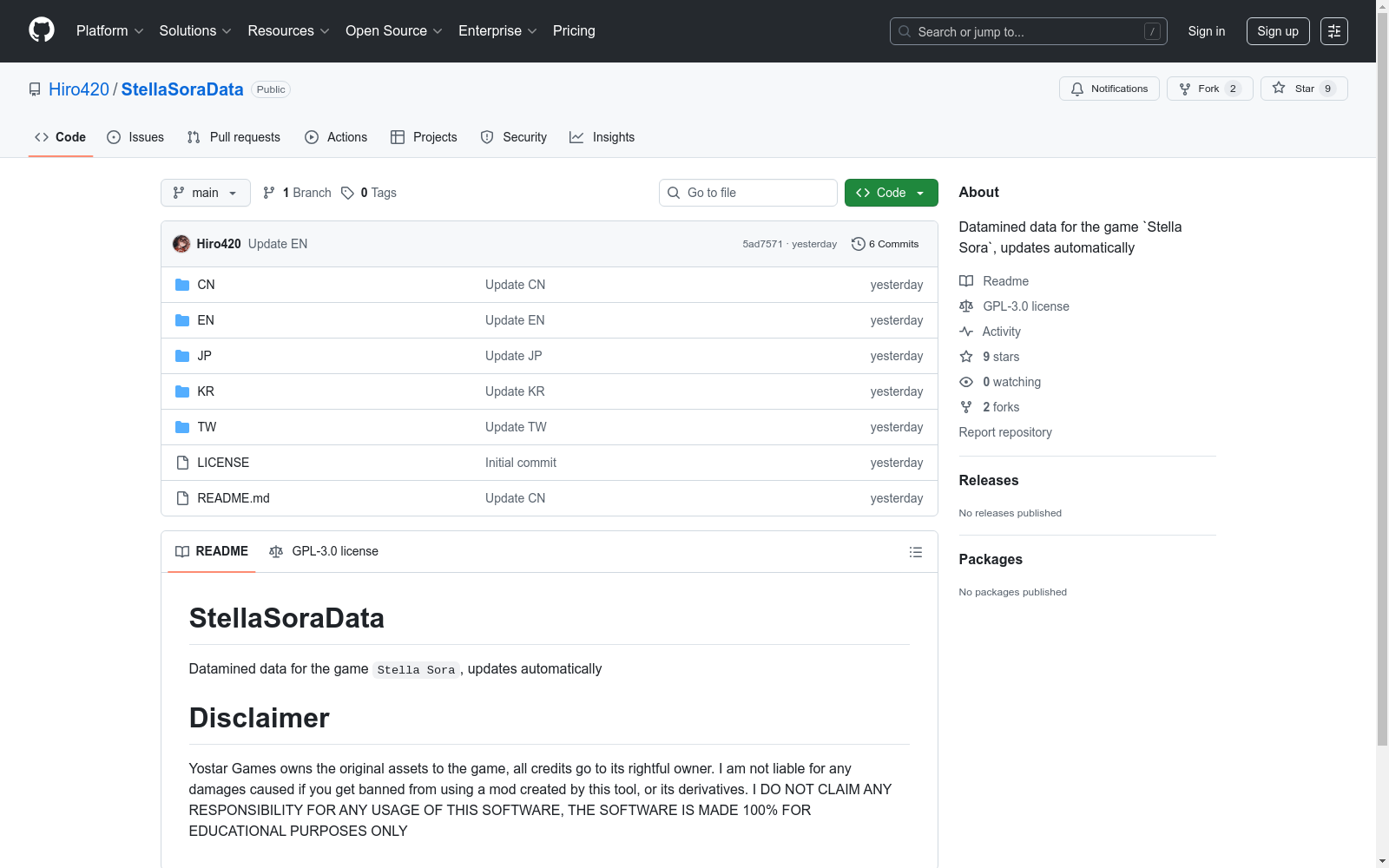1389x868 pixels.
Task: Switch to the Actions tab
Action: point(336,137)
